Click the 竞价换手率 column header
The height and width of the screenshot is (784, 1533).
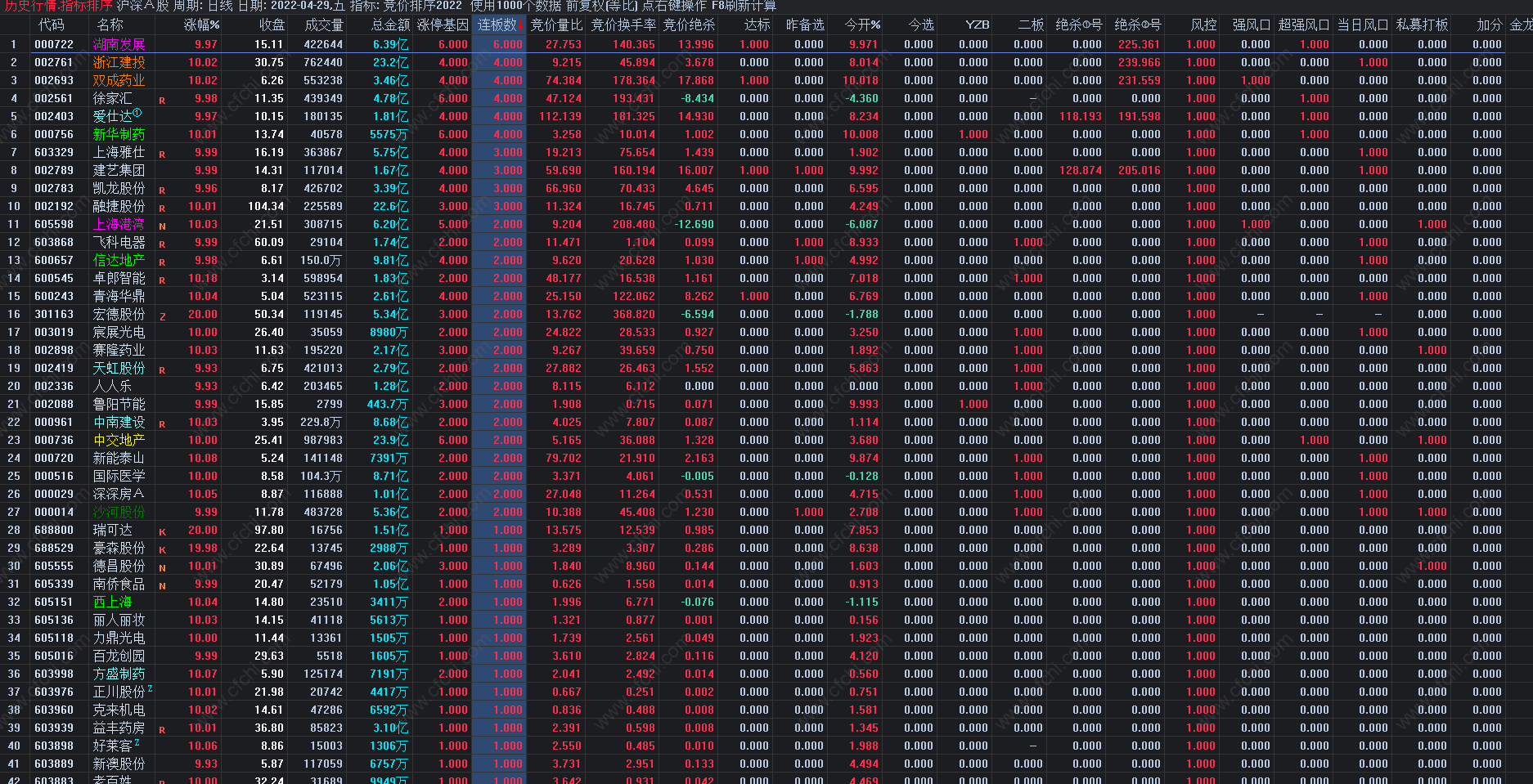tap(623, 25)
